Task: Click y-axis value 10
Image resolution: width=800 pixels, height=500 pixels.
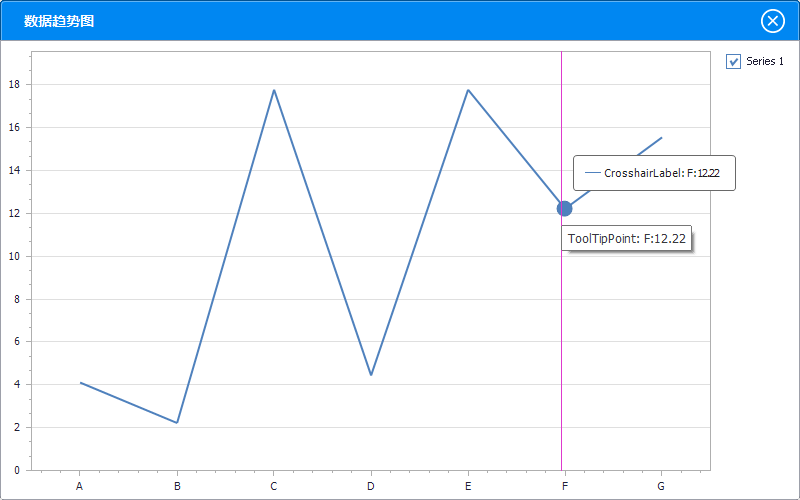Action: (14, 256)
